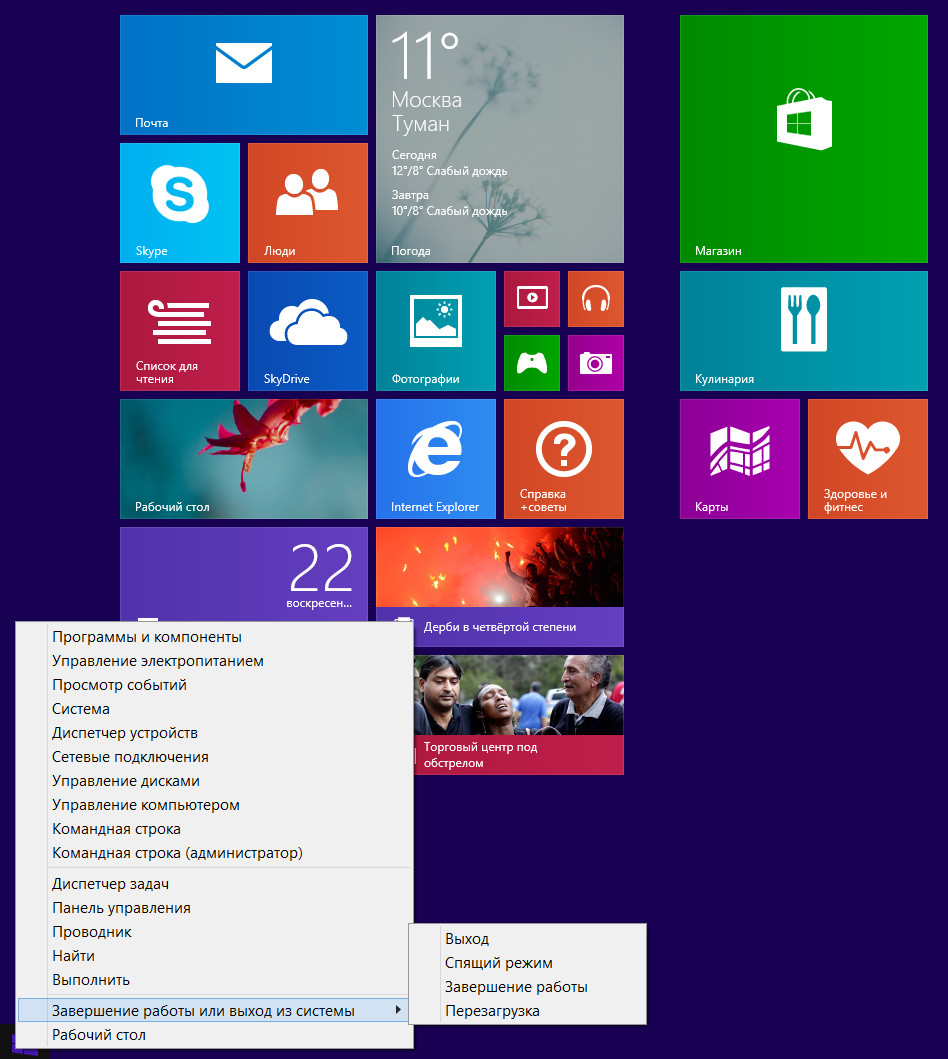Open the Погода weather tile
The height and width of the screenshot is (1059, 948).
(499, 139)
